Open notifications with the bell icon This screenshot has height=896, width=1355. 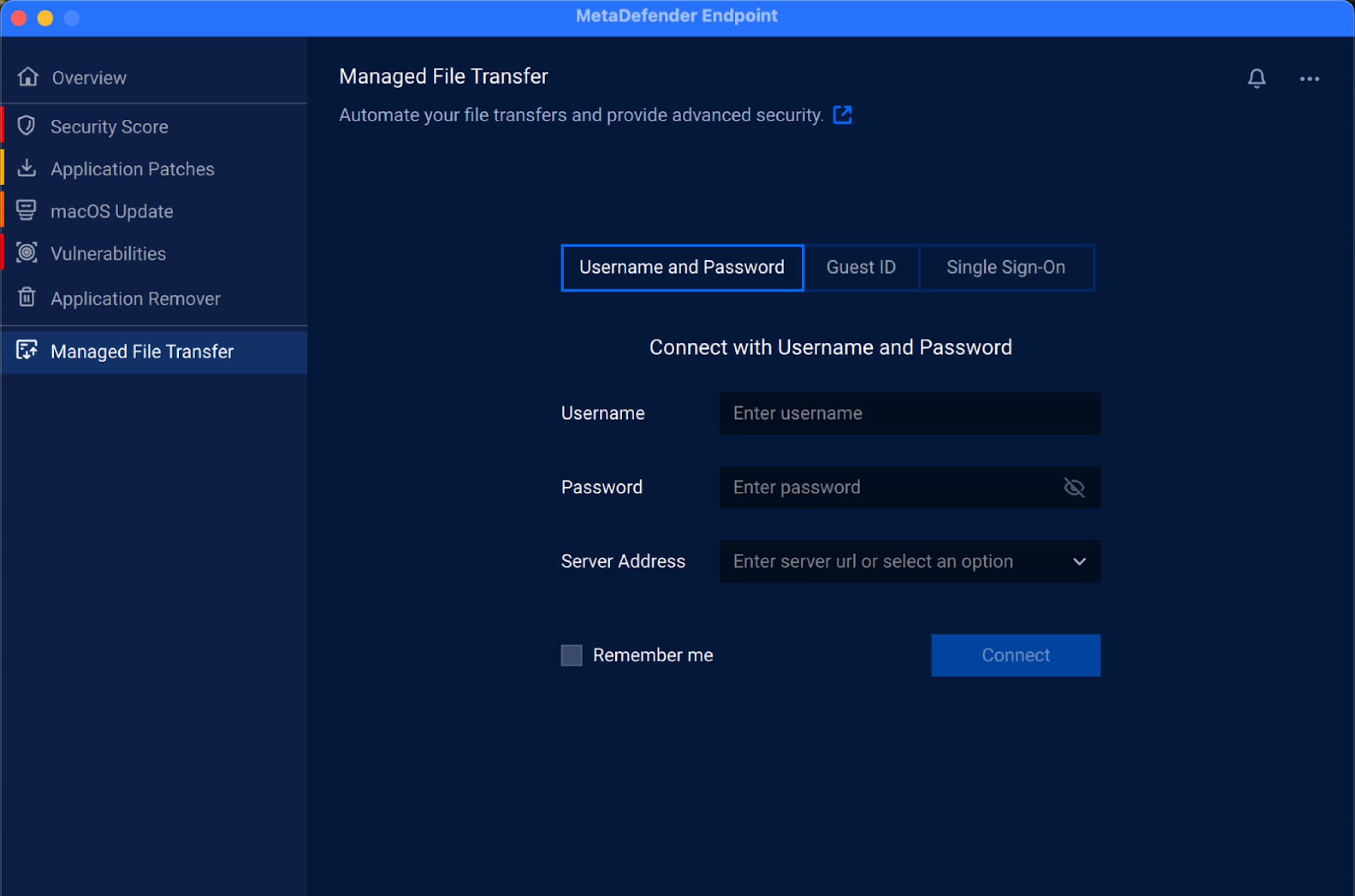(x=1256, y=78)
